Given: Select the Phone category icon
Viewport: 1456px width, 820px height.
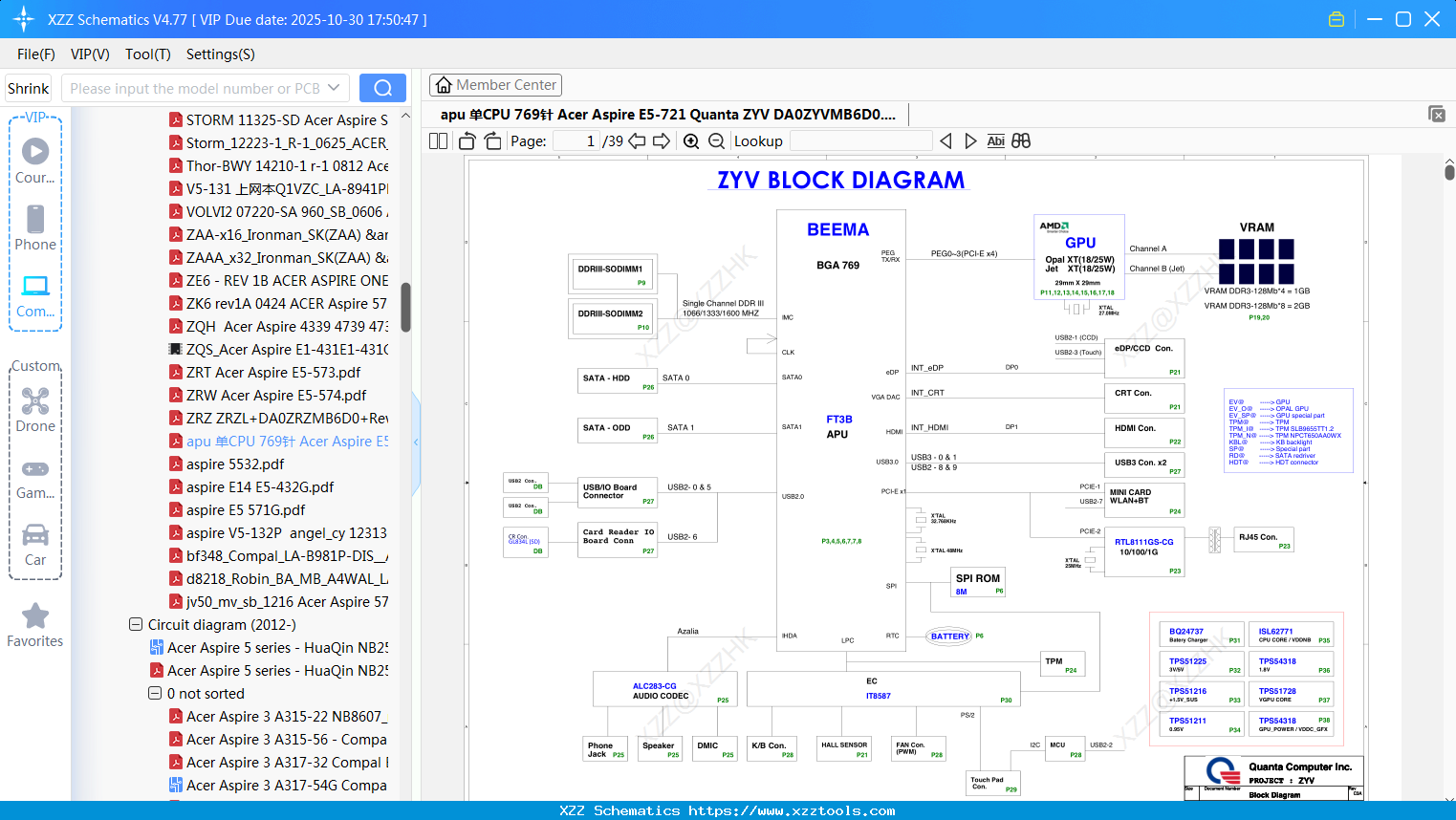Looking at the screenshot, I should pos(35,228).
